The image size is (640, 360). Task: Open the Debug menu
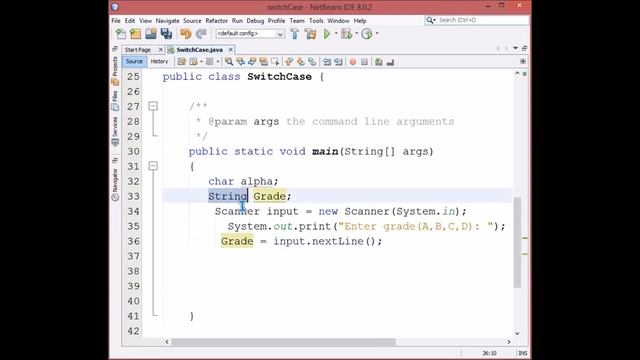255,20
